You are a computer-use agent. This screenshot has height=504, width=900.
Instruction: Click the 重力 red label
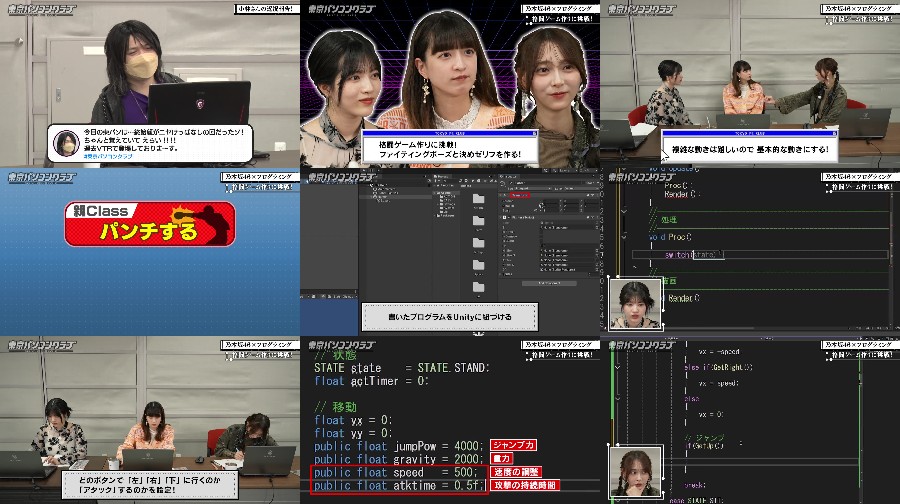[502, 459]
